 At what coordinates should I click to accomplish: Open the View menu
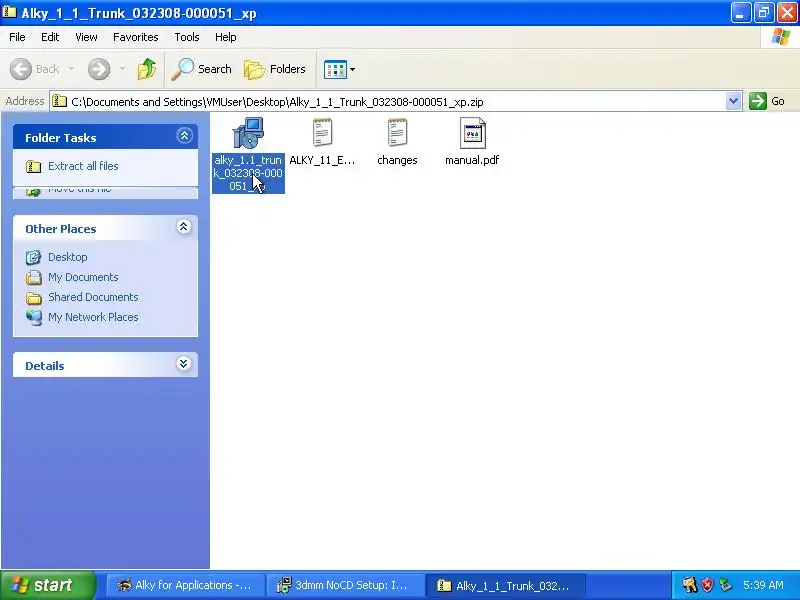pyautogui.click(x=86, y=37)
